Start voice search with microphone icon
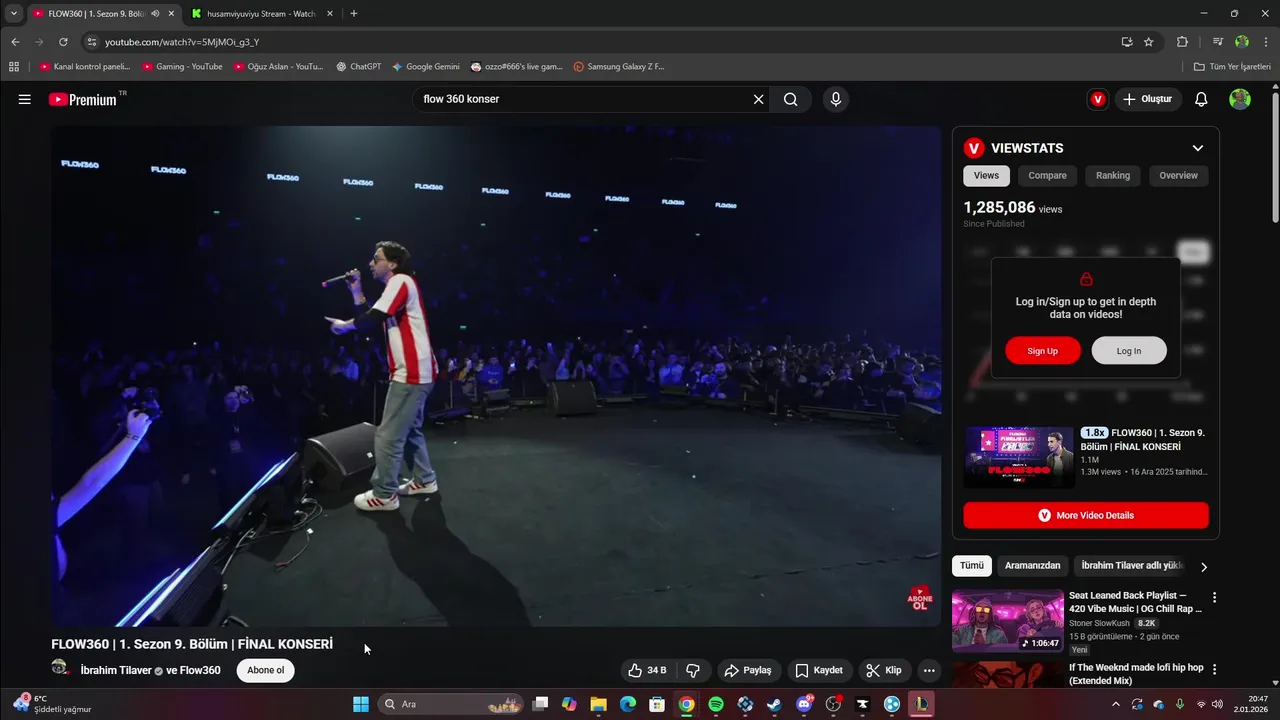This screenshot has height=720, width=1280. 836,99
